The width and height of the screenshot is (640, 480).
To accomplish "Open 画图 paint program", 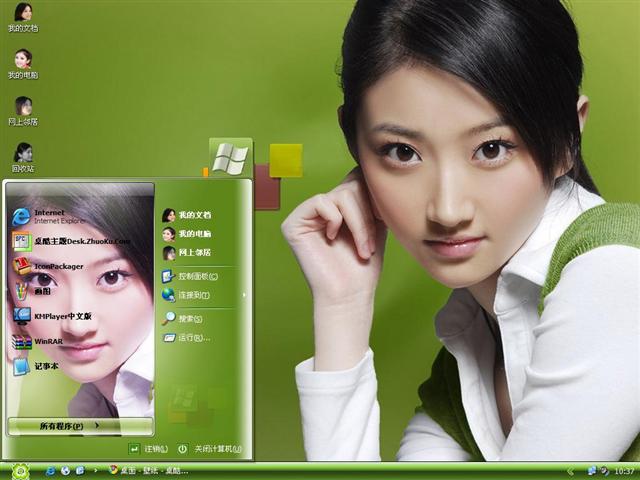I will click(32, 291).
